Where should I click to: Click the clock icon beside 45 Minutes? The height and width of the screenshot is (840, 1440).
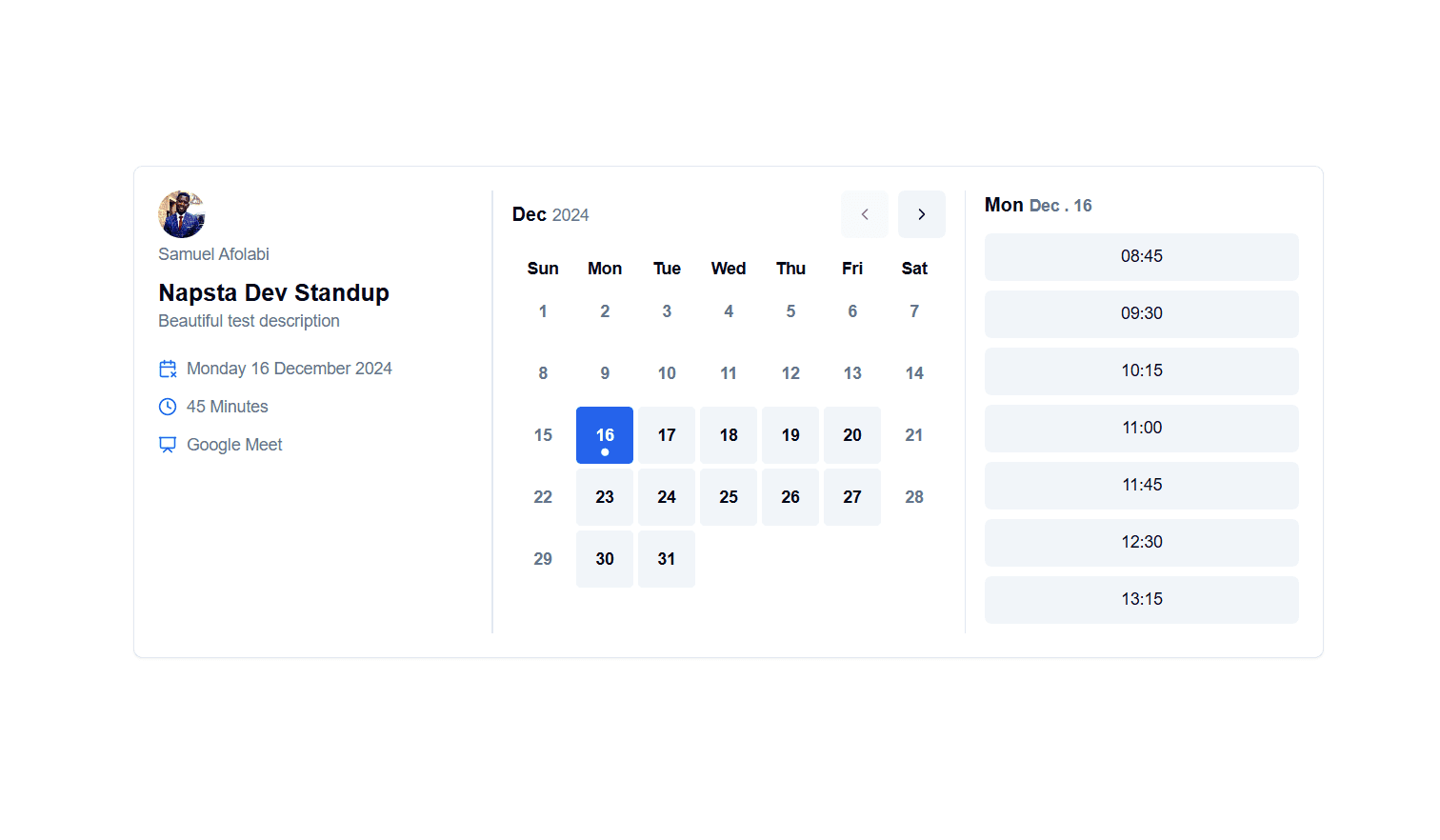(168, 407)
